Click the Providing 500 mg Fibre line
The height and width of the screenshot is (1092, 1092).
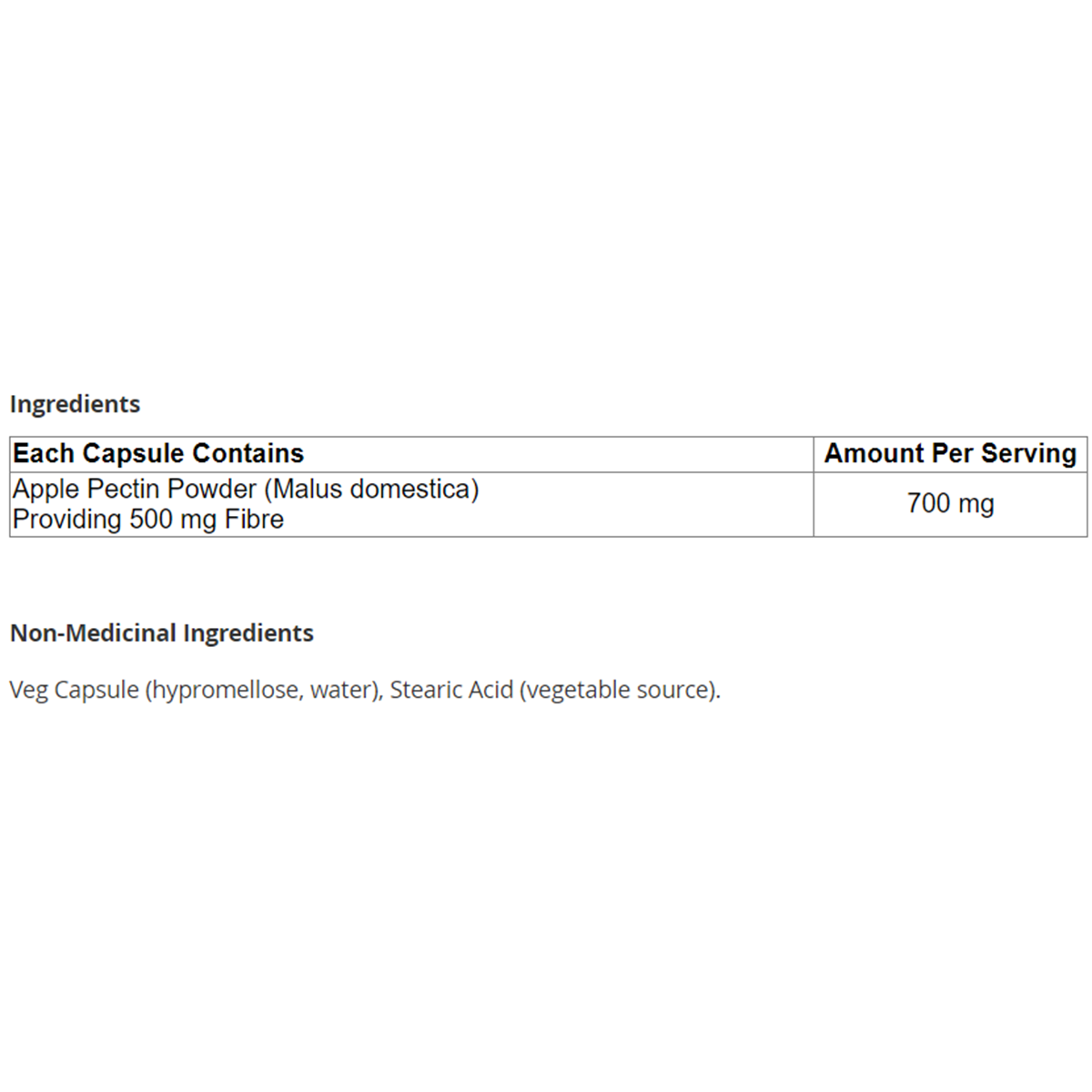(x=148, y=520)
